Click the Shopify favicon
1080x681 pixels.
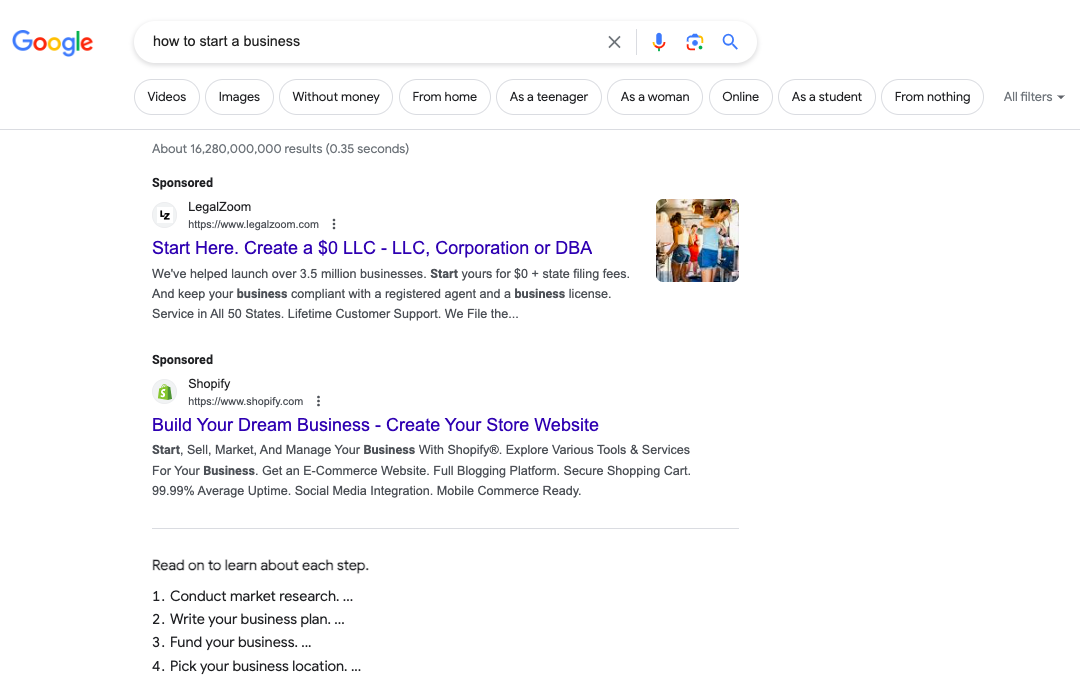[x=165, y=392]
